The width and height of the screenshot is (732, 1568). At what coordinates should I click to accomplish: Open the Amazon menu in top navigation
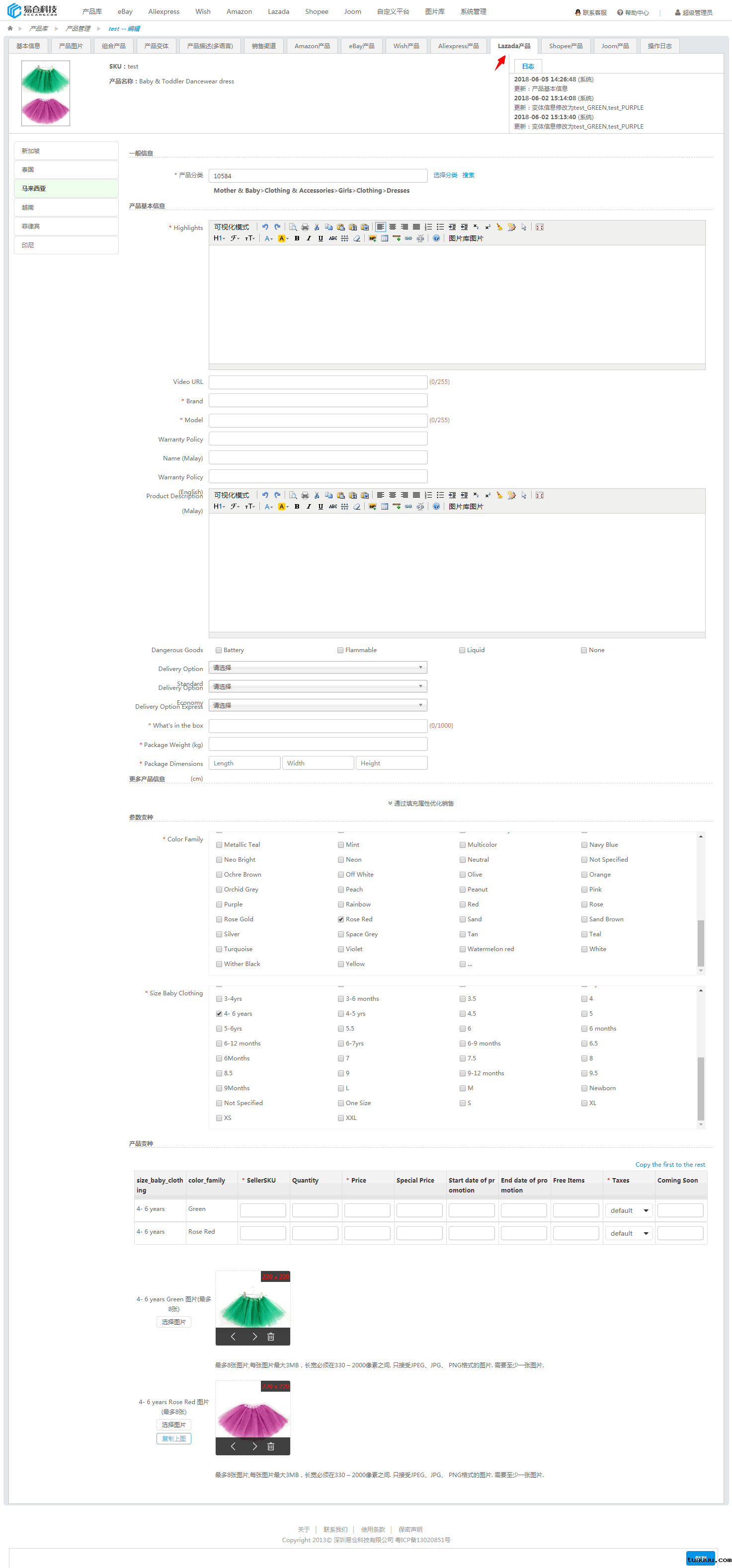click(239, 11)
